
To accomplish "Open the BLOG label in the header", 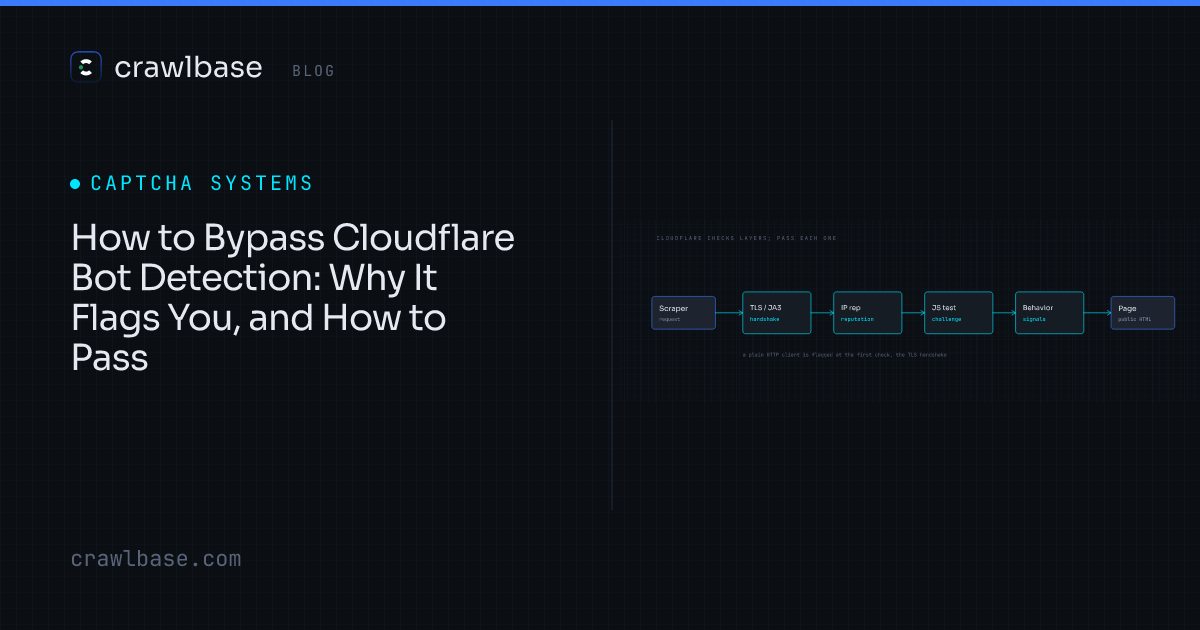I will (x=314, y=71).
